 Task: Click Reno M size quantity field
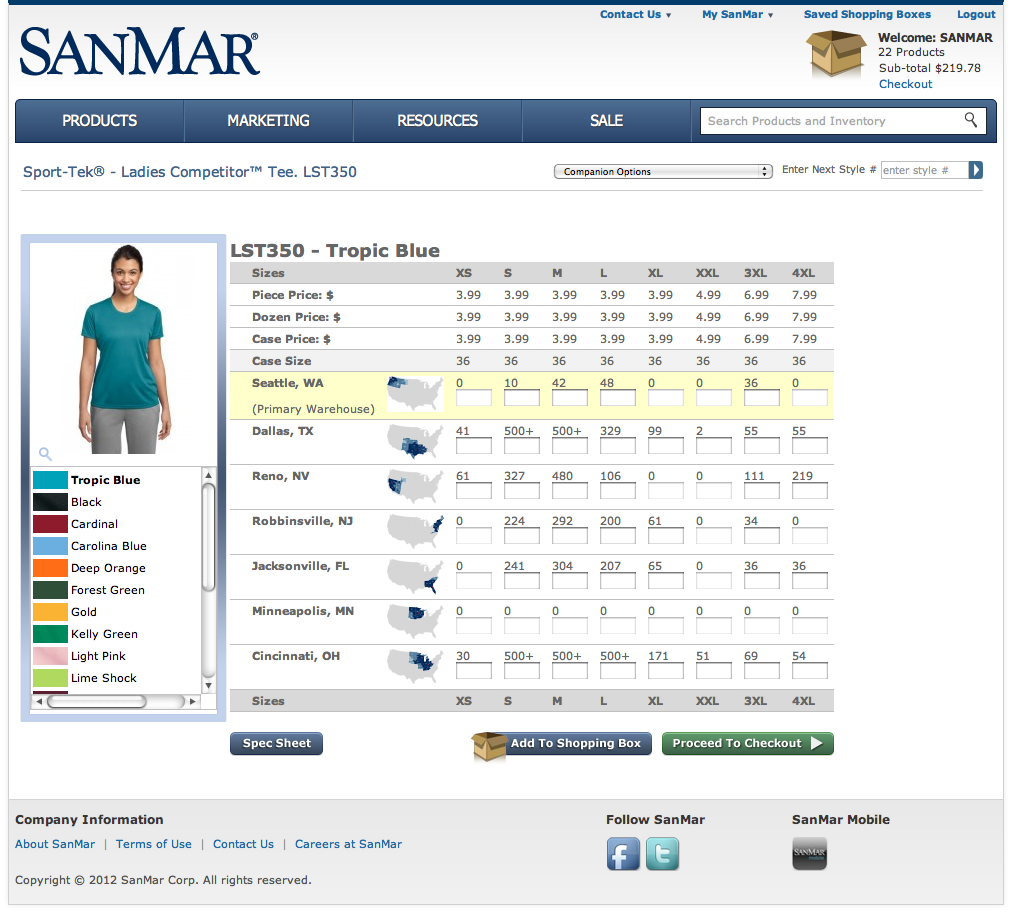tap(570, 490)
